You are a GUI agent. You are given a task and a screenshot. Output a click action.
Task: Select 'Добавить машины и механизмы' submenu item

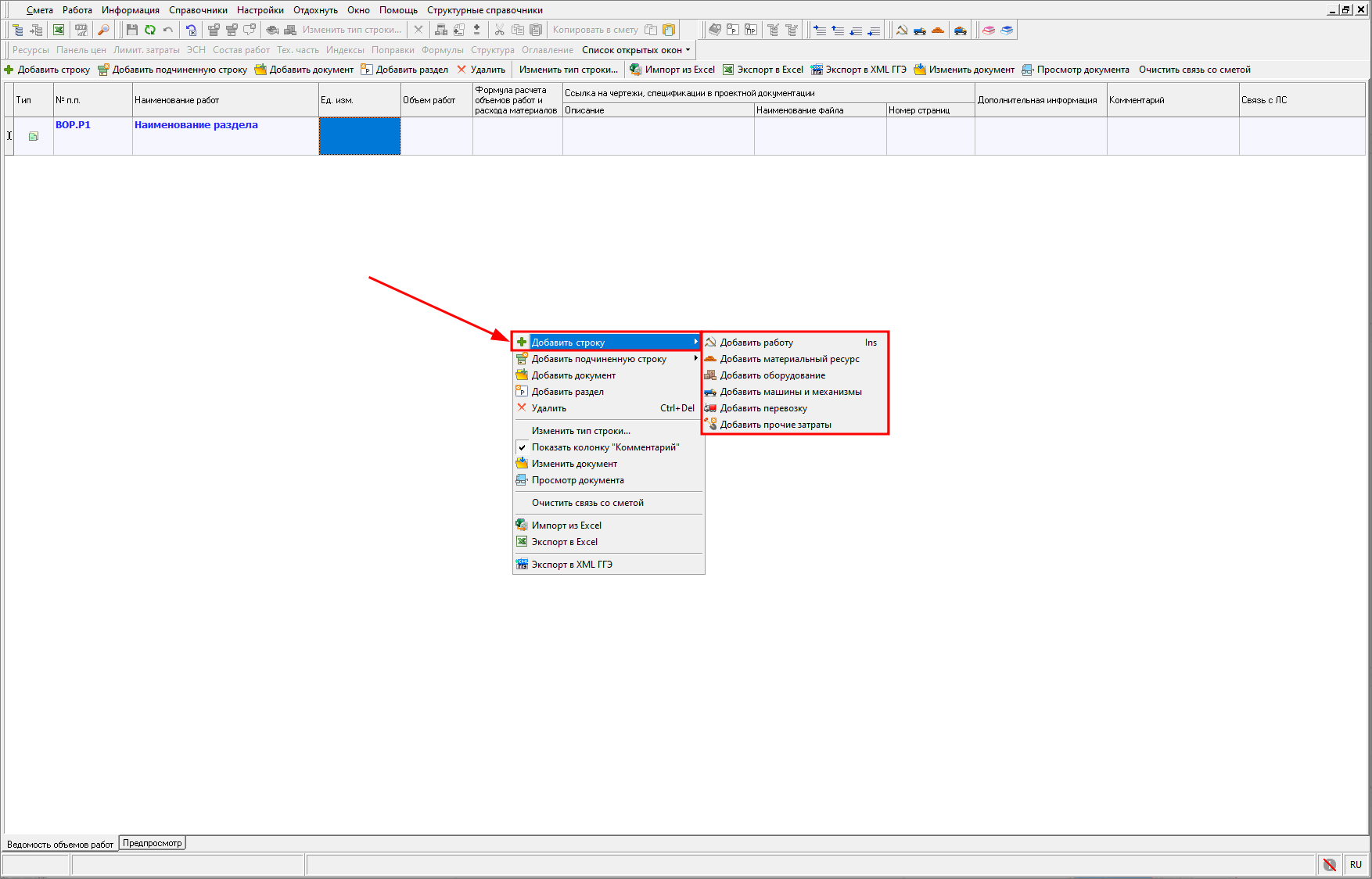[791, 392]
